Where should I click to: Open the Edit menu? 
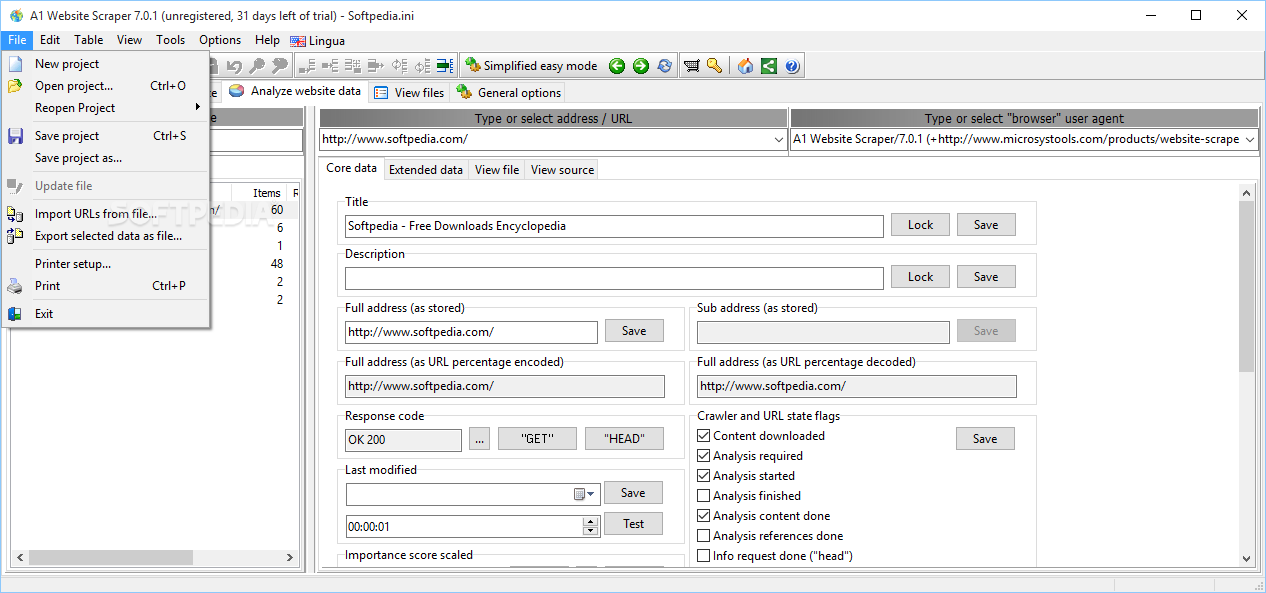point(50,40)
